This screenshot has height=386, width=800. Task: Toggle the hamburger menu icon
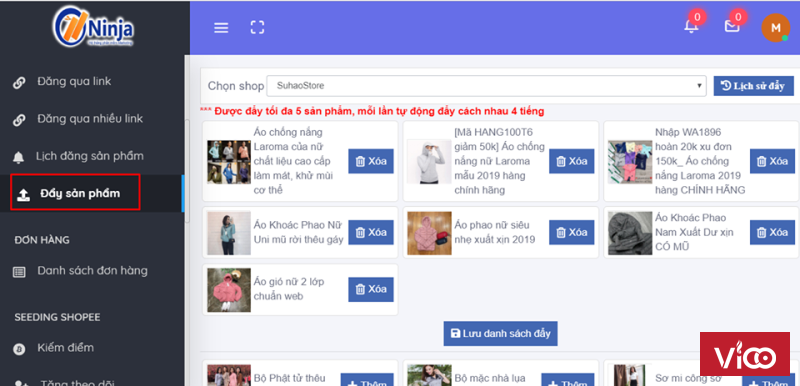pyautogui.click(x=221, y=28)
